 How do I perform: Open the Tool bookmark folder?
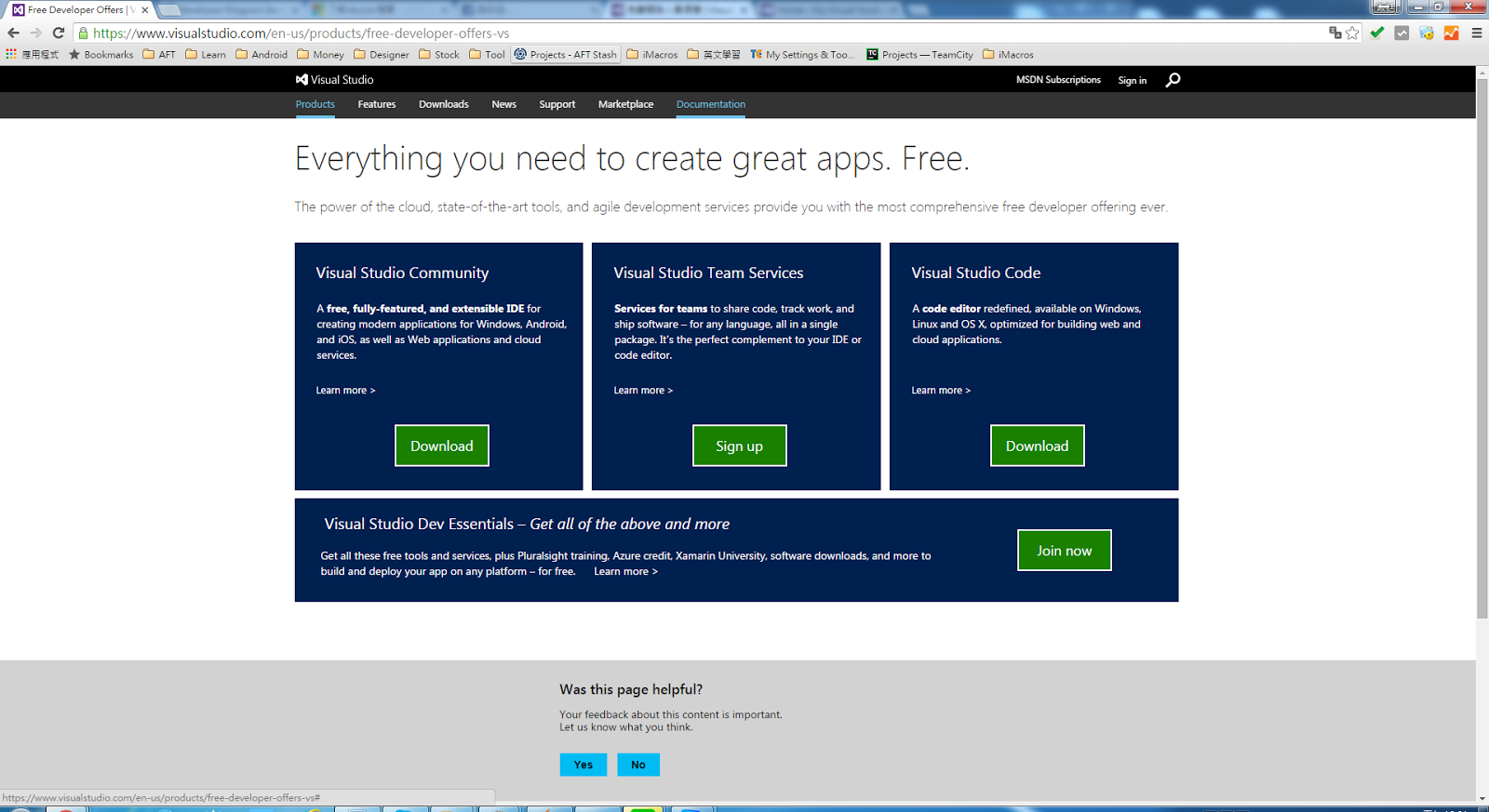[x=488, y=55]
